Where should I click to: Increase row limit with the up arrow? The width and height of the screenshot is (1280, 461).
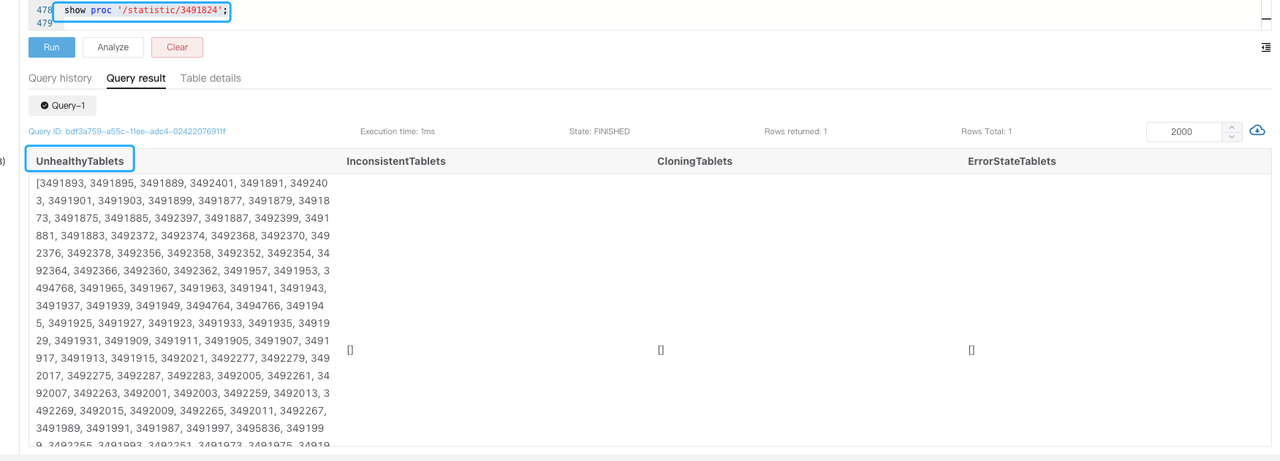pos(1232,127)
